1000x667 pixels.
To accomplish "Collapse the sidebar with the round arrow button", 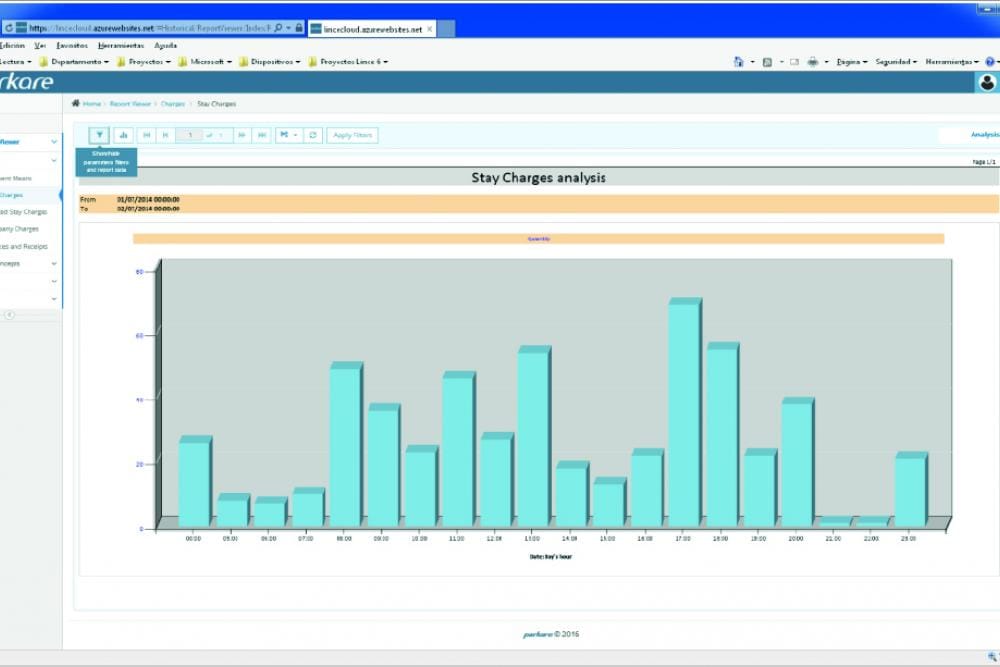I will [x=10, y=315].
